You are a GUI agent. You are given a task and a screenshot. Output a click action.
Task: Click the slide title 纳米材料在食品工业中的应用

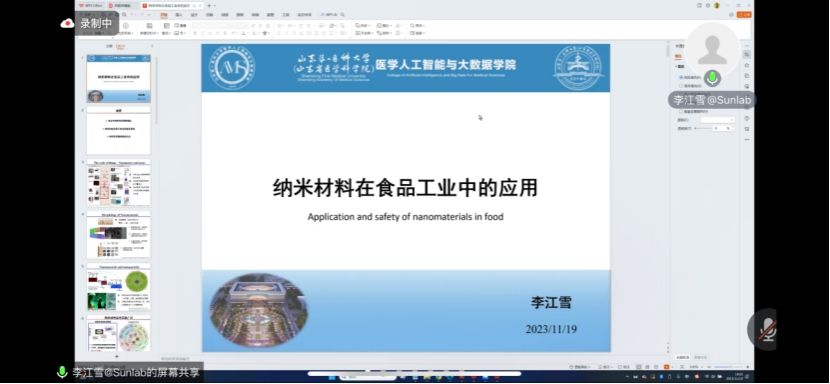pyautogui.click(x=405, y=188)
